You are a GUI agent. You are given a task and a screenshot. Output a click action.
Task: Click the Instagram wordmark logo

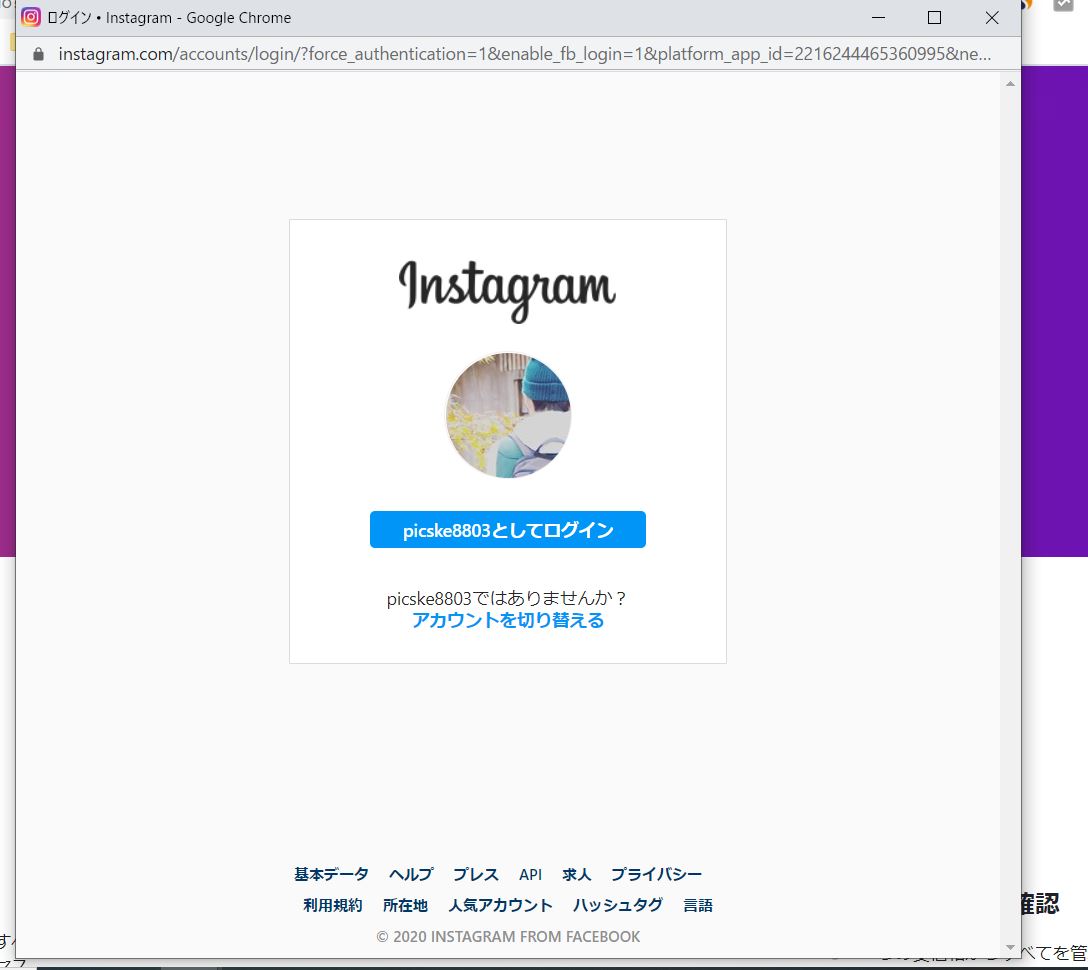click(x=507, y=291)
